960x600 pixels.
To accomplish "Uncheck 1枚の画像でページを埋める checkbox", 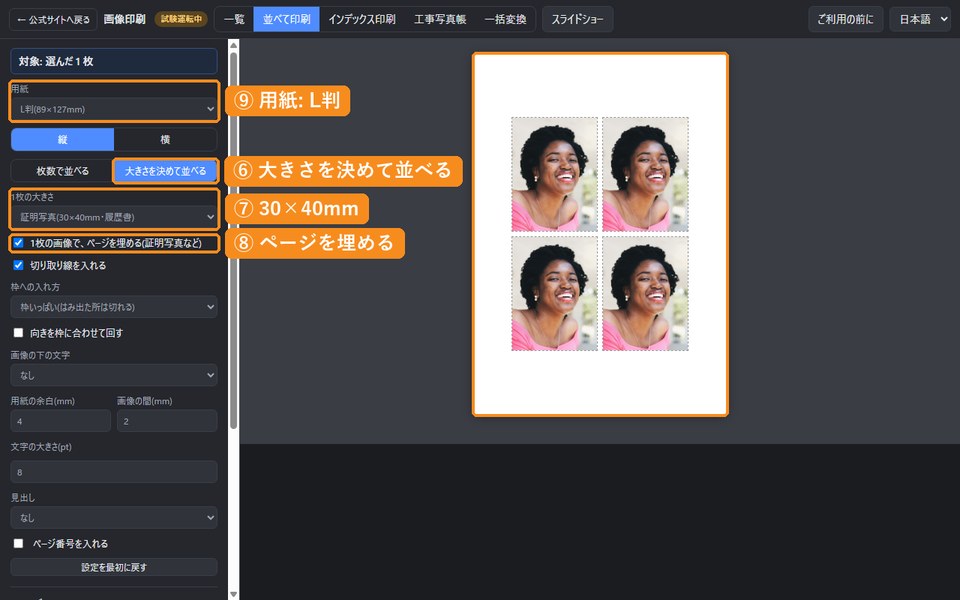I will pyautogui.click(x=18, y=243).
